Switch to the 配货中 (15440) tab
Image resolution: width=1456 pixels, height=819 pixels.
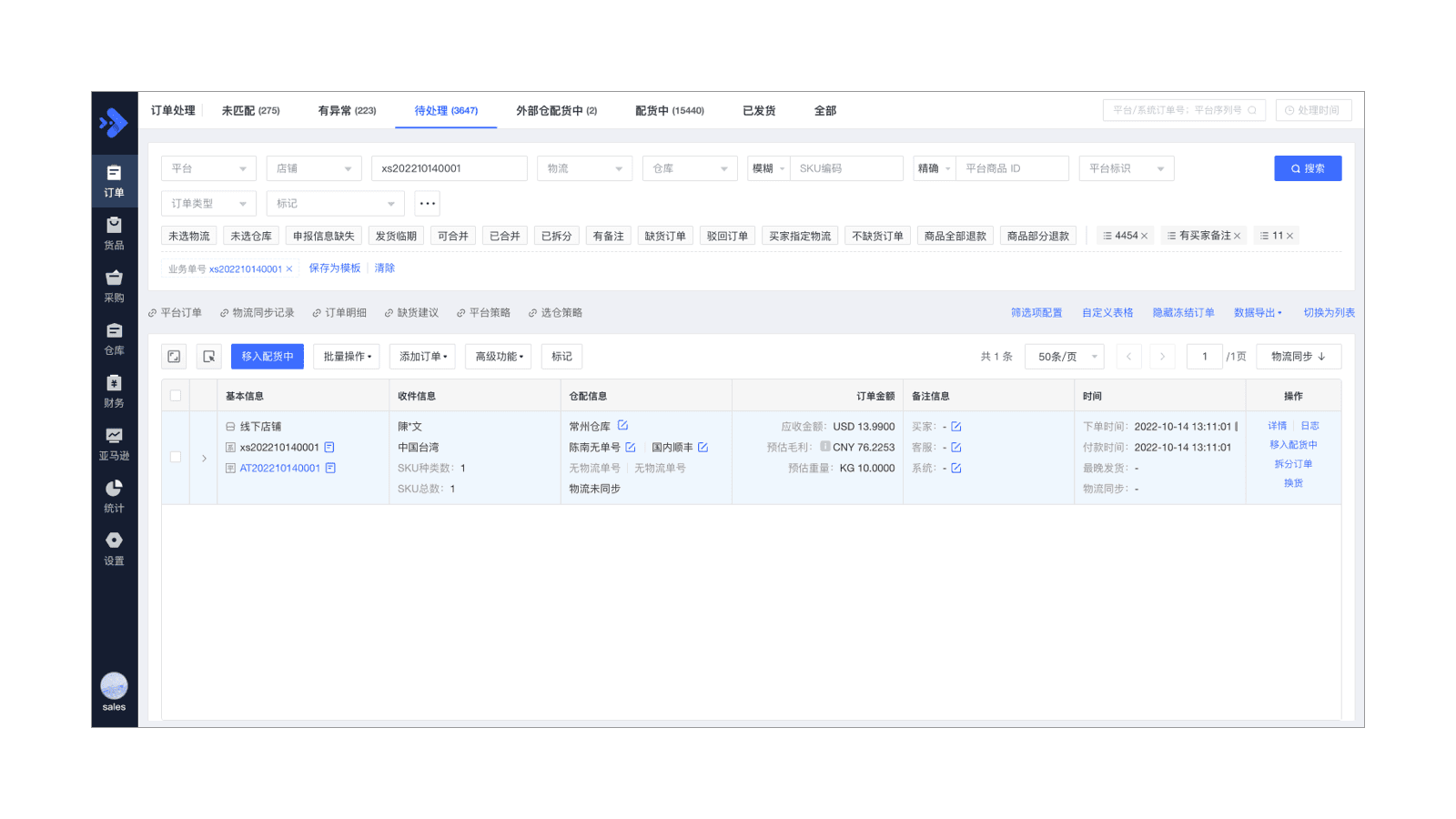pos(669,111)
